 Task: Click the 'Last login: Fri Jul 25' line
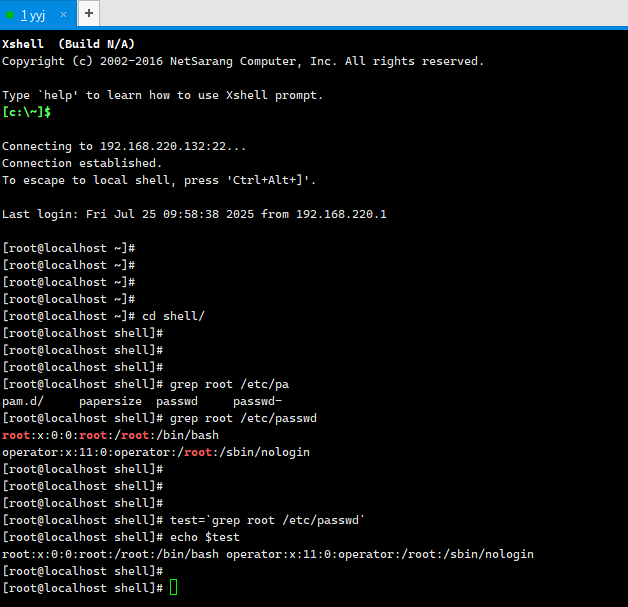click(194, 214)
